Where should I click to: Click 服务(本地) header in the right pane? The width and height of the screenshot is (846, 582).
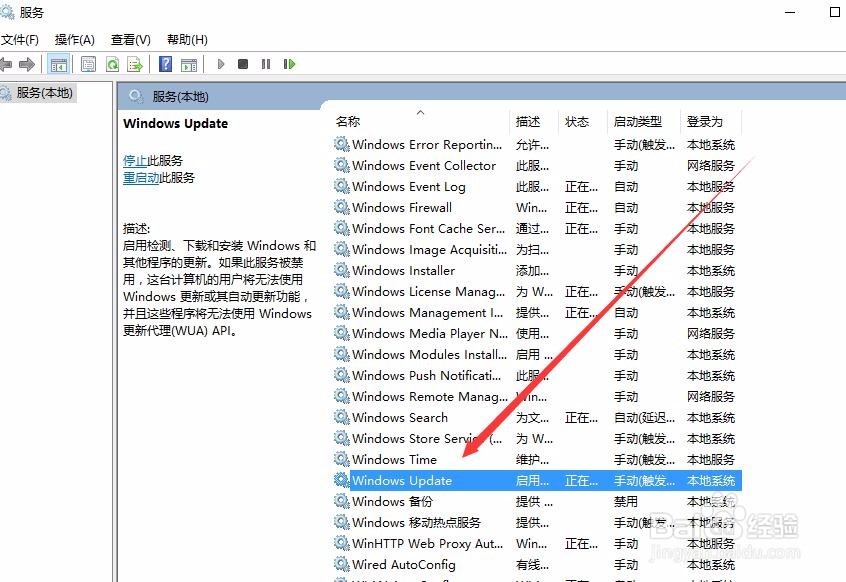[x=180, y=97]
